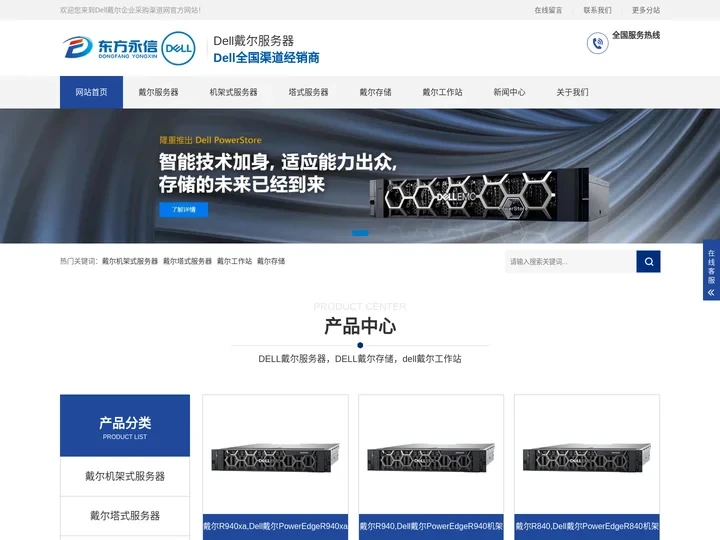Screen dimensions: 720x540
Task: Click the 戴尔R940,Dell product title bar
Action: pos(431,527)
